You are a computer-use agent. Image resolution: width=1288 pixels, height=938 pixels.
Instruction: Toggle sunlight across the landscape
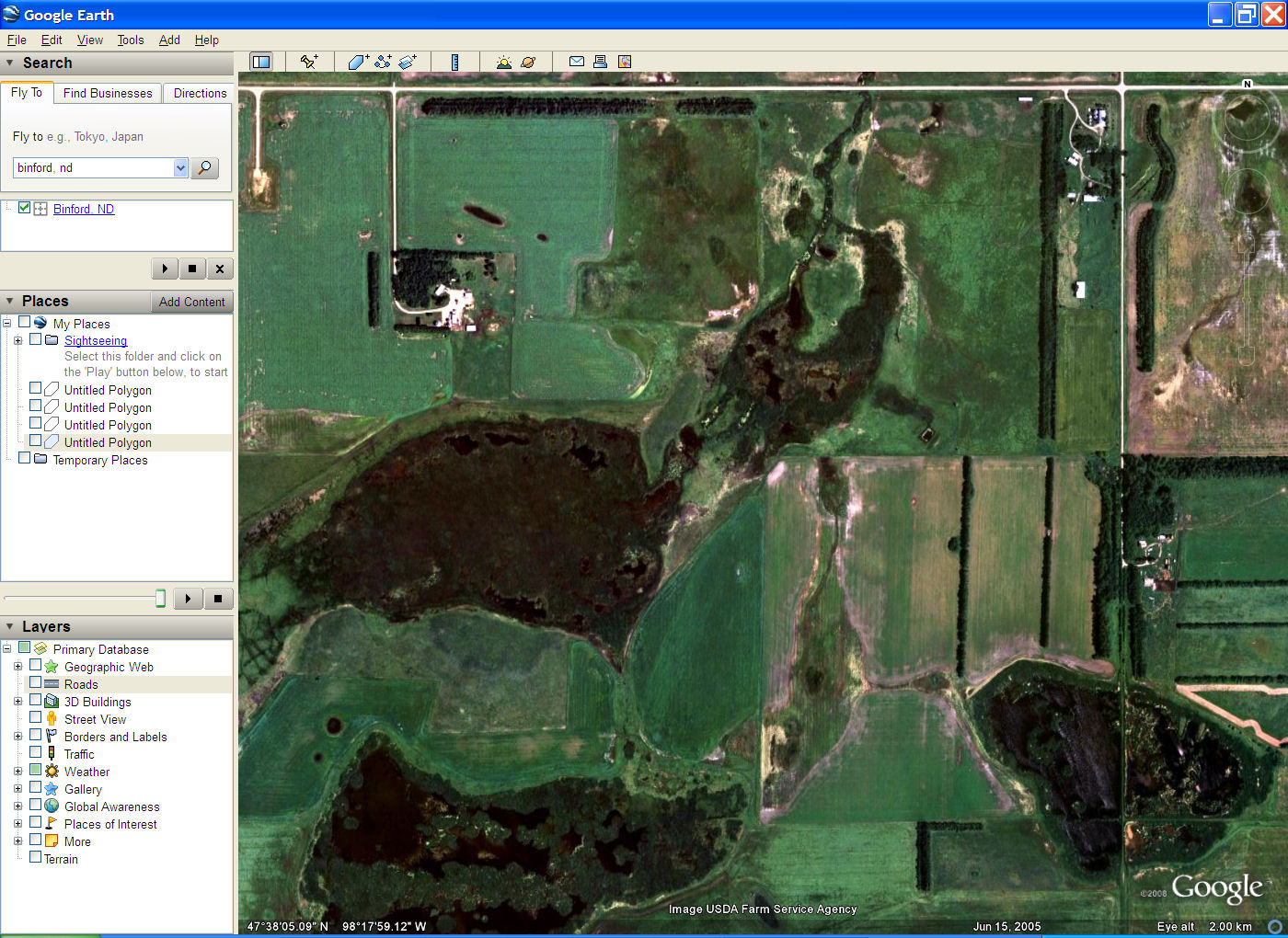[x=503, y=62]
